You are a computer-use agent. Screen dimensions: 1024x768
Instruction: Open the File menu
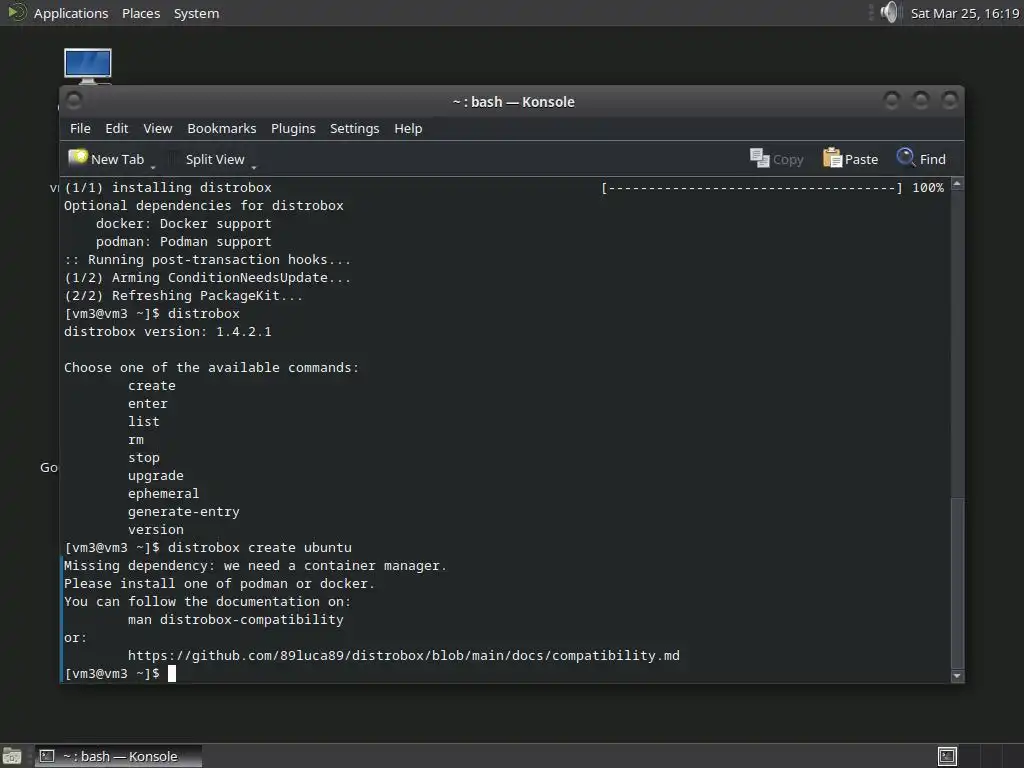[x=80, y=129]
